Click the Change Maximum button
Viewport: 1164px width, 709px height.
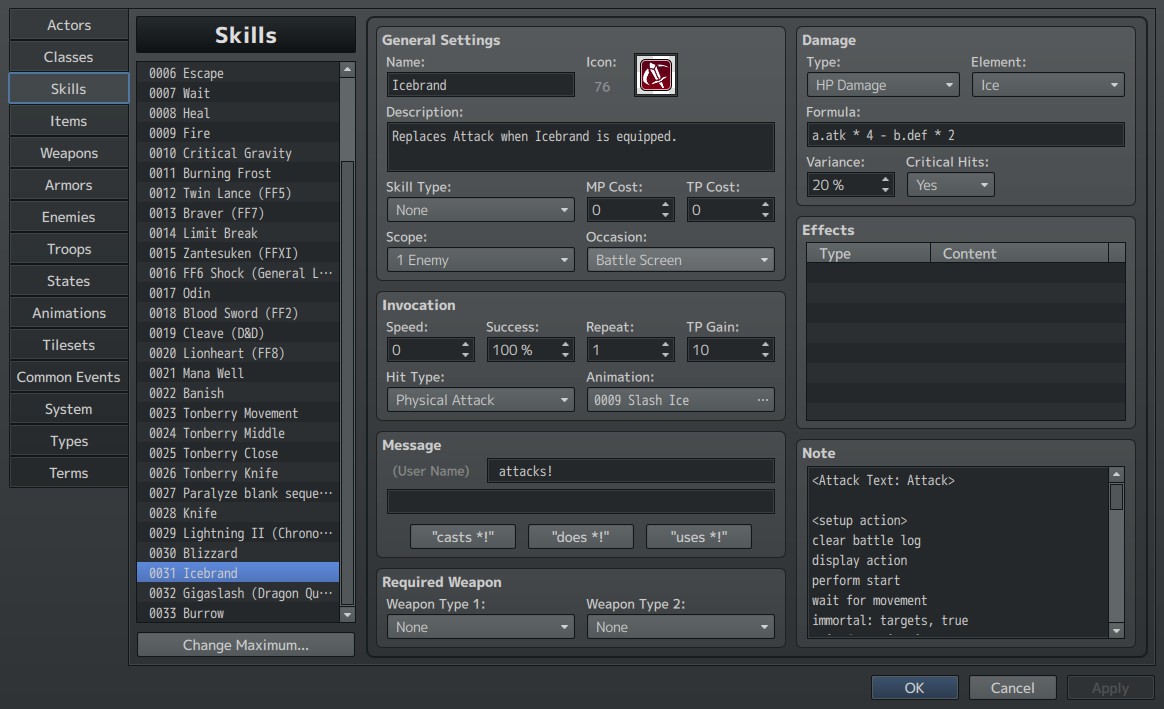(x=246, y=645)
